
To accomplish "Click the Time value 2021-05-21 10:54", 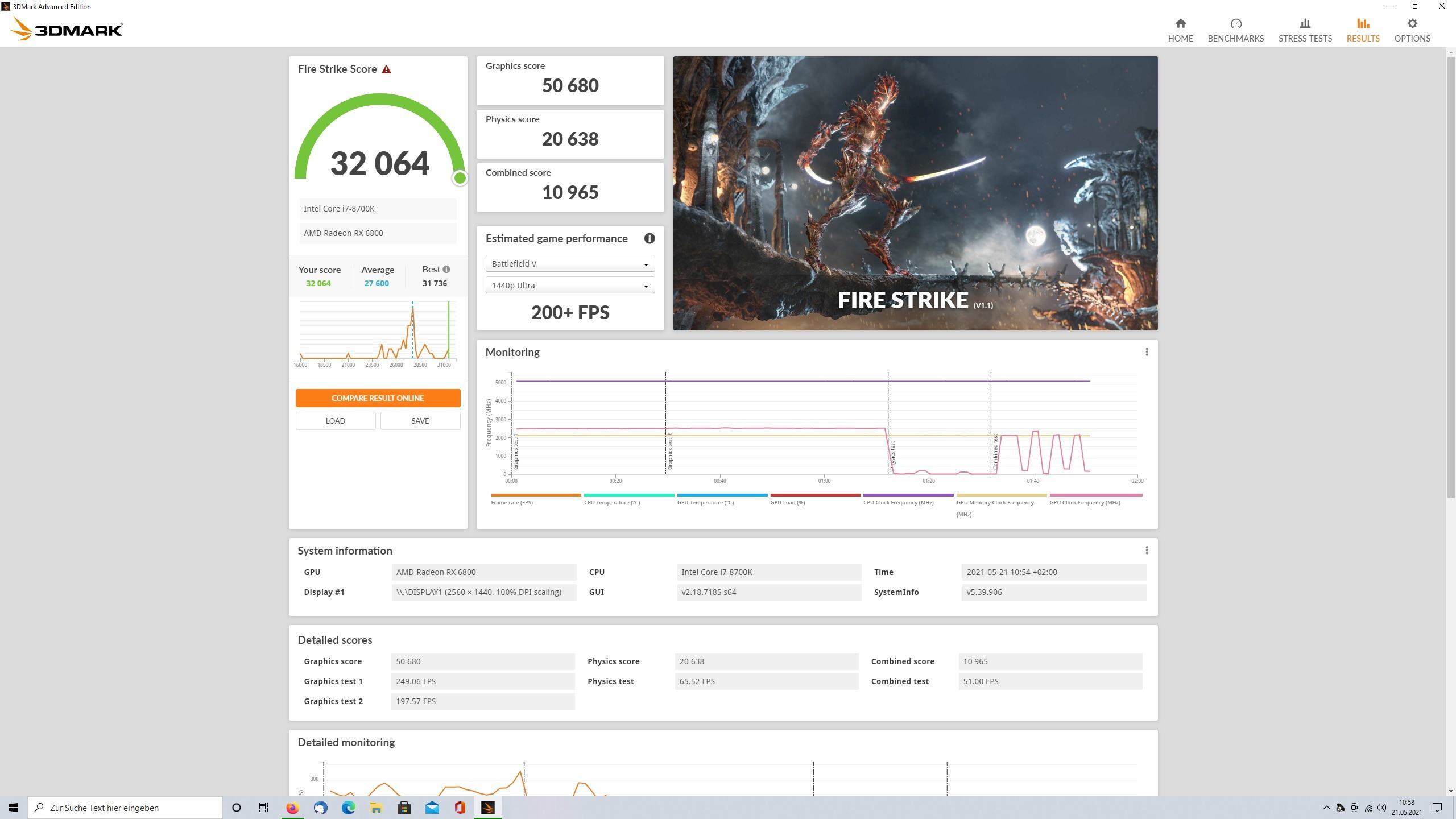I will click(x=1054, y=572).
